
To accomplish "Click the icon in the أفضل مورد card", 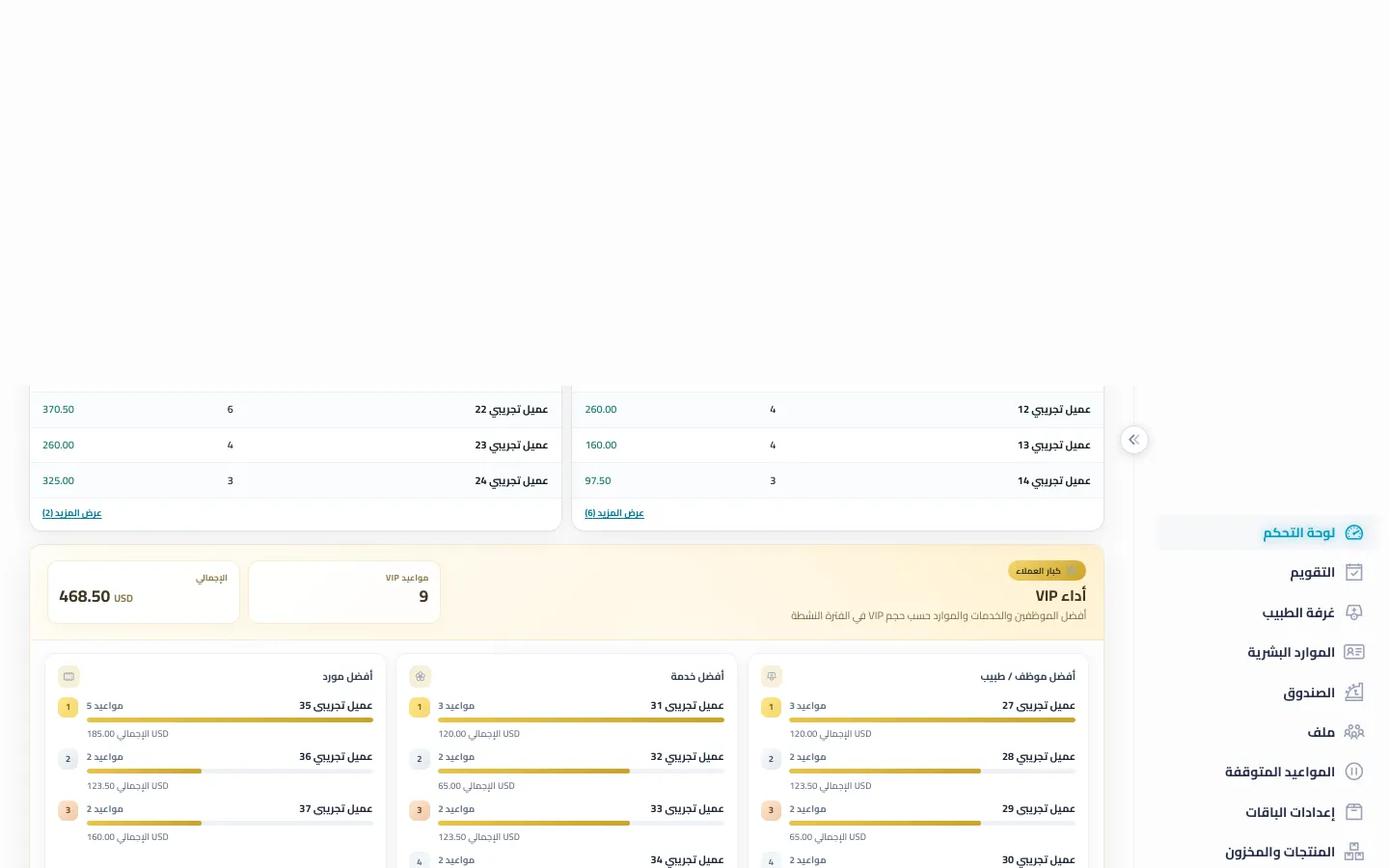I will [x=68, y=676].
